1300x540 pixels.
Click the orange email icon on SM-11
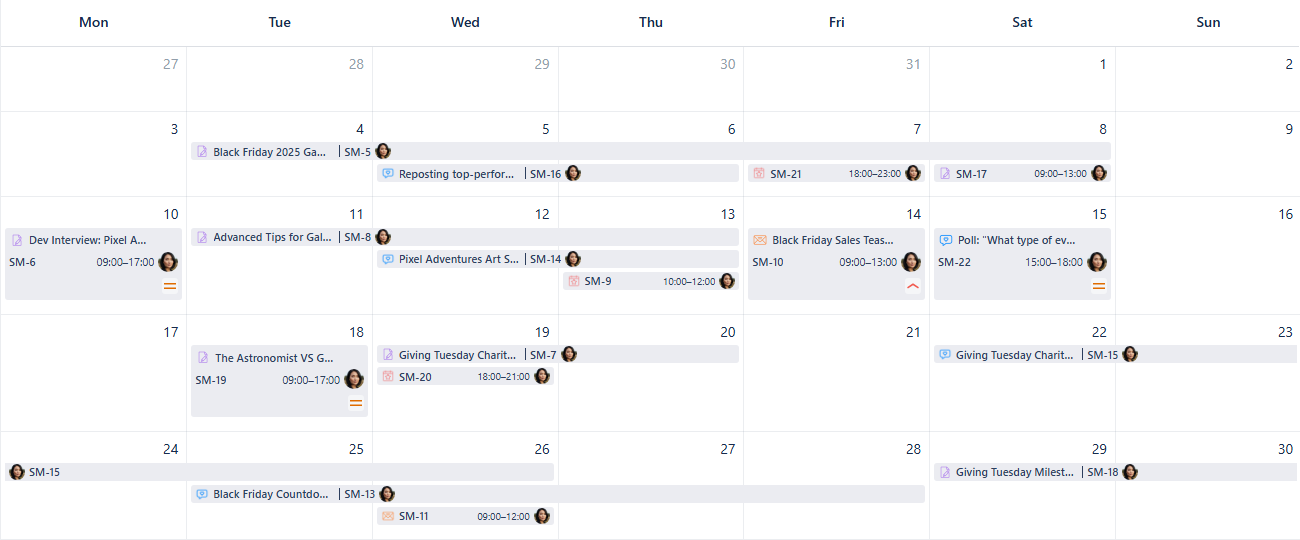tap(388, 516)
